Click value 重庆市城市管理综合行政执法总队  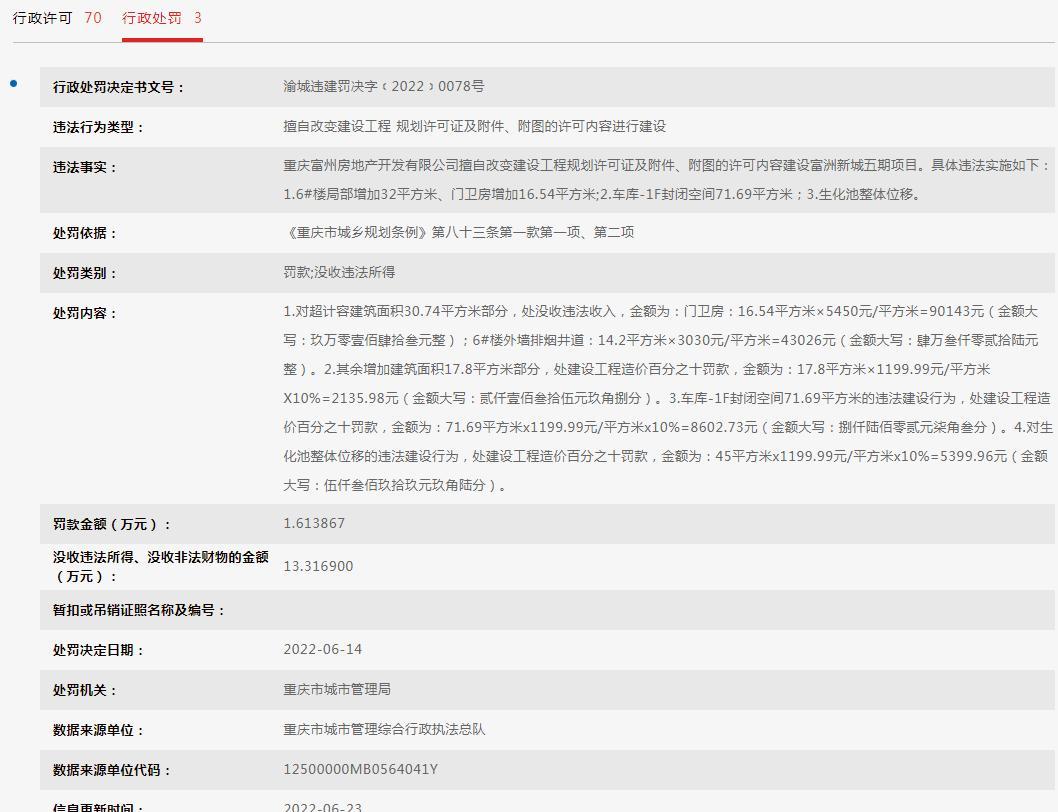point(384,729)
